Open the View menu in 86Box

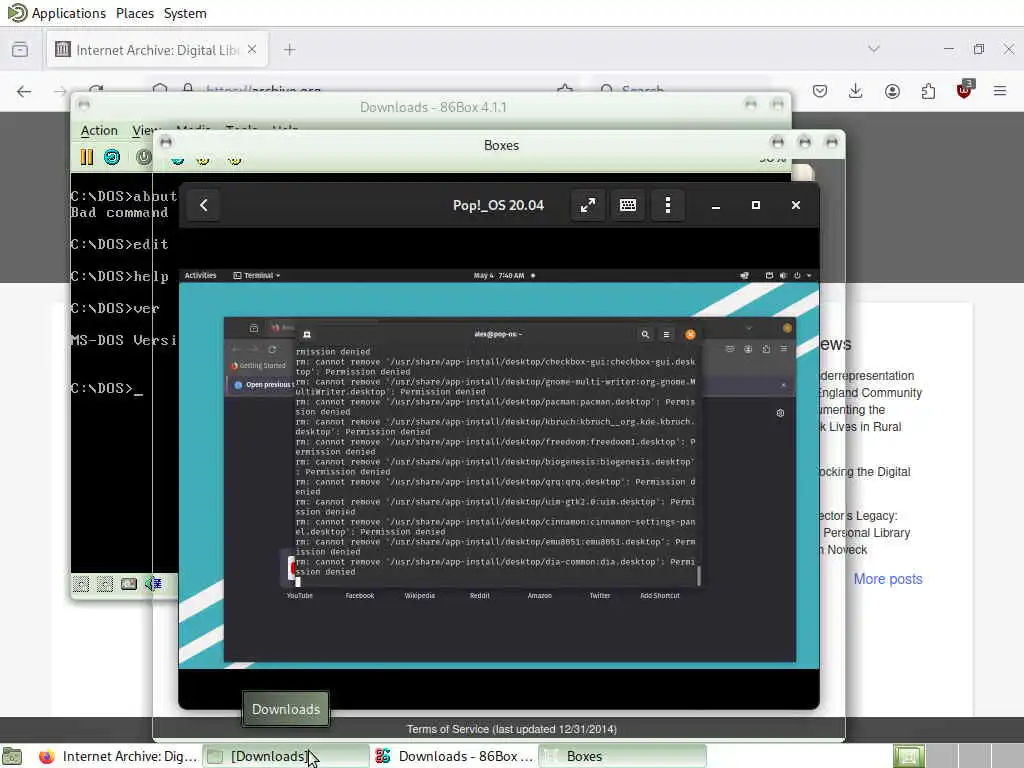(144, 131)
